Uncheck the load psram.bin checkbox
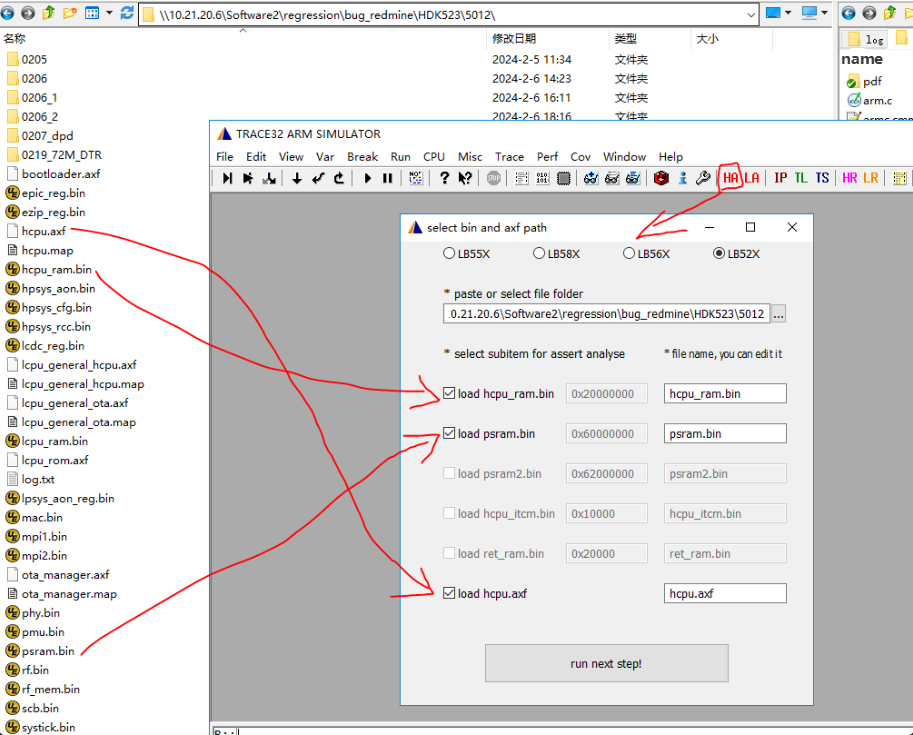 [x=449, y=433]
